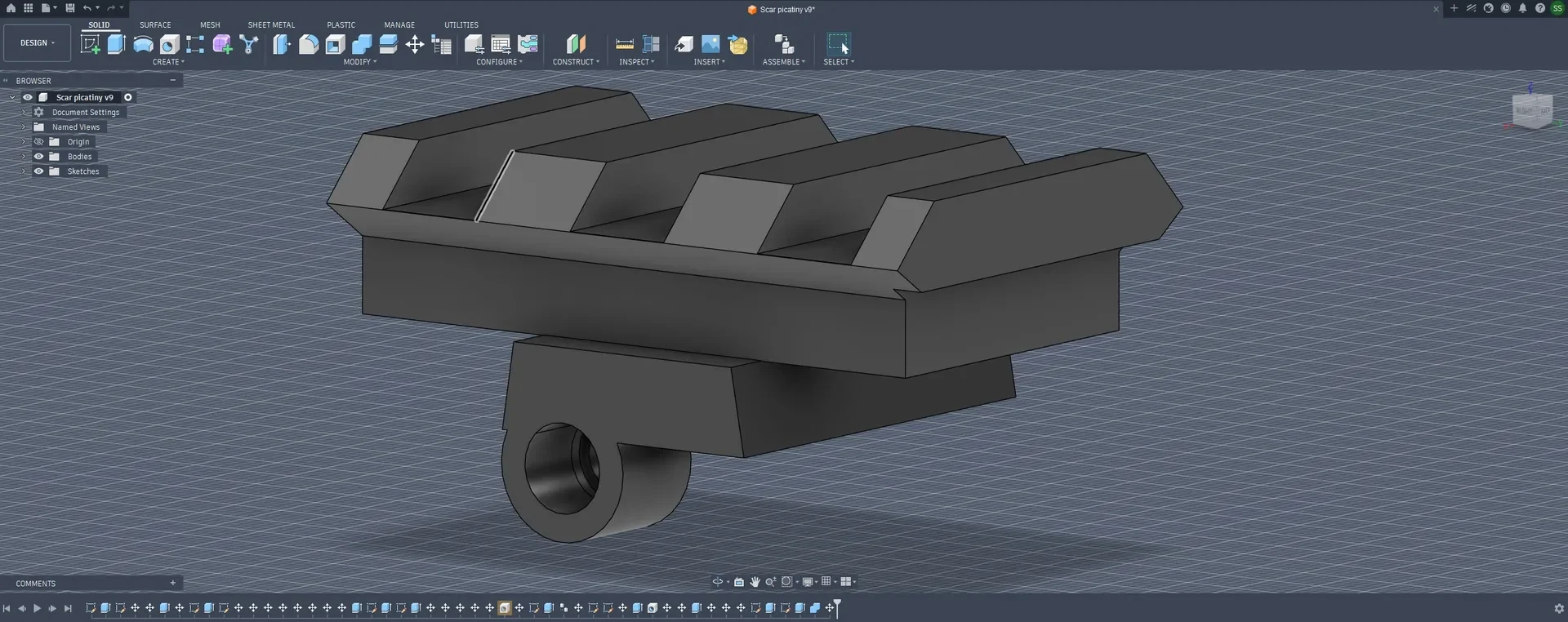Select the Combine tool icon
This screenshot has width=1568, height=622.
coord(362,44)
